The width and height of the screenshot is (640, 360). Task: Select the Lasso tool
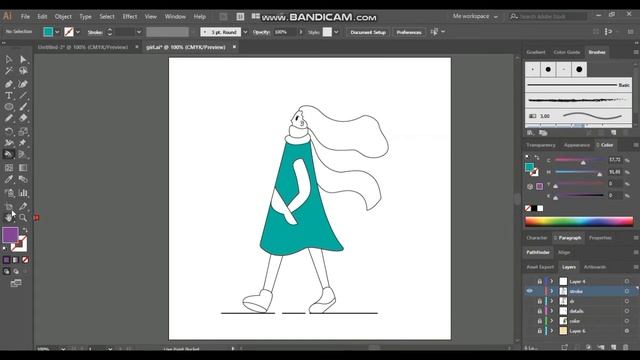pos(23,71)
